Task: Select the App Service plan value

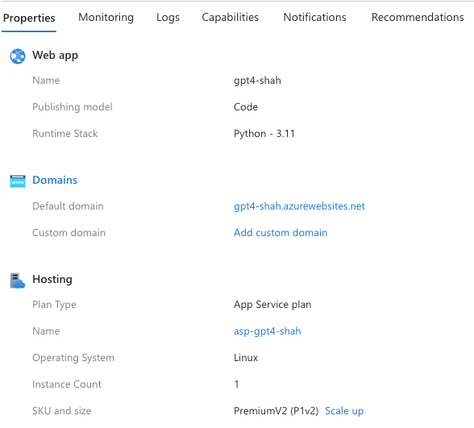Action: (x=272, y=305)
